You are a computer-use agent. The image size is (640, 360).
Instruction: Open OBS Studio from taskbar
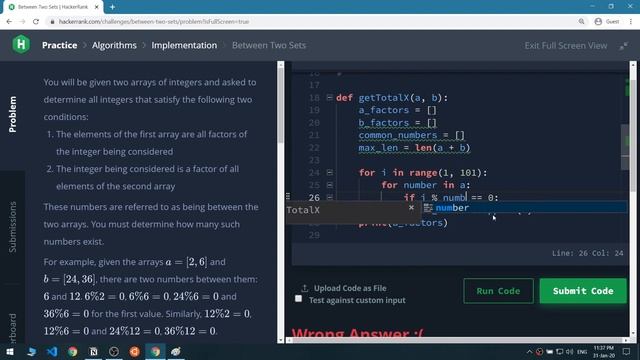tap(114, 352)
